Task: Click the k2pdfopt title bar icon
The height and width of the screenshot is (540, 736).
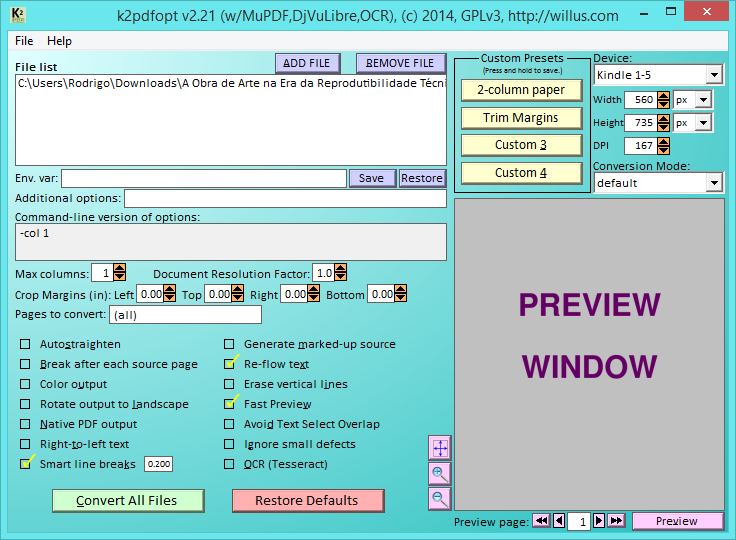Action: click(18, 14)
